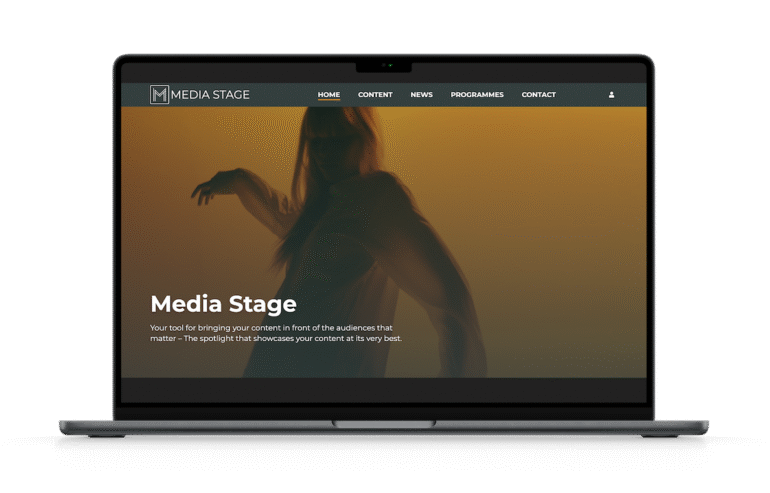The image size is (770, 493).
Task: Go to the Home menu item
Action: point(329,95)
